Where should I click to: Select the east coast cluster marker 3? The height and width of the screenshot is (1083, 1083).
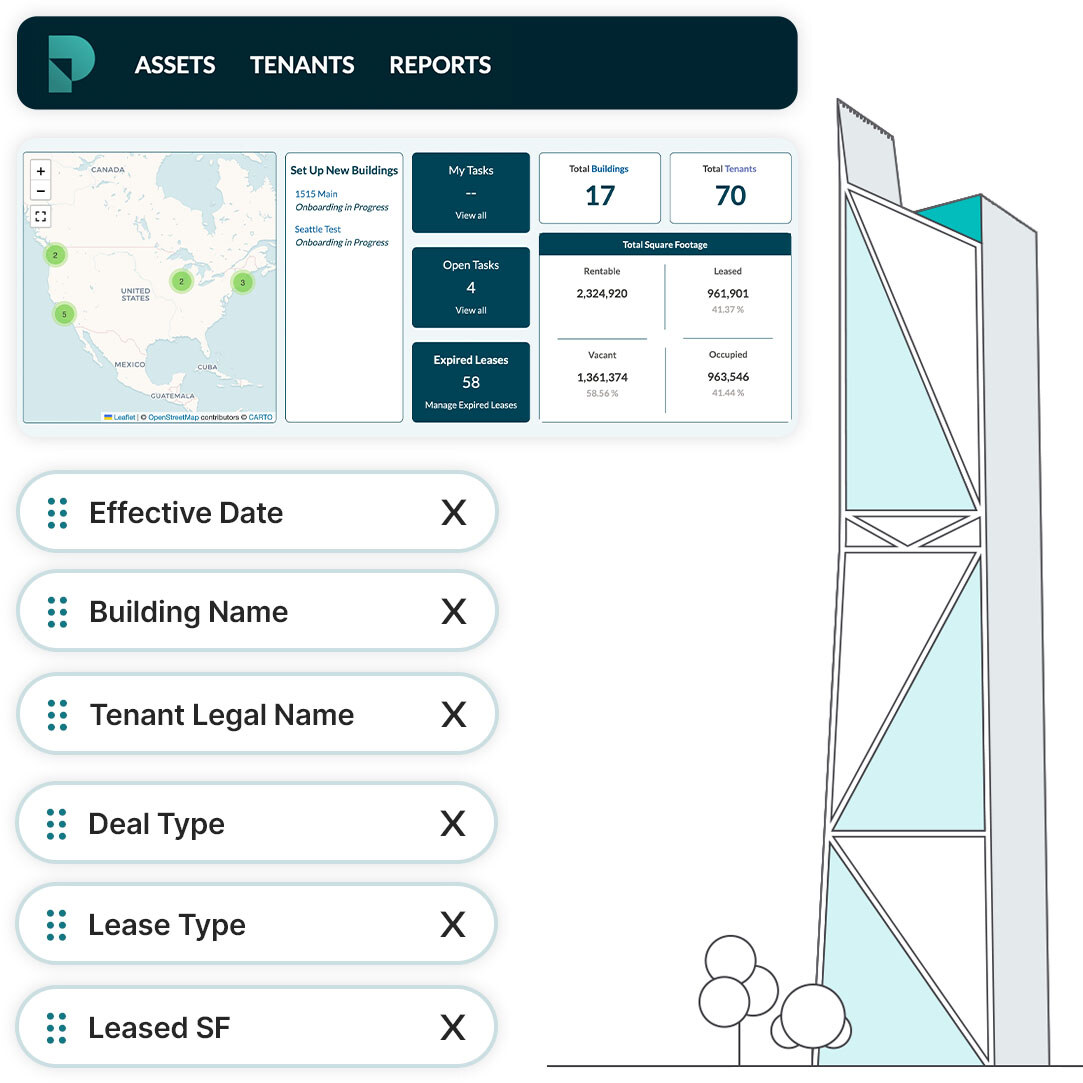(x=242, y=282)
